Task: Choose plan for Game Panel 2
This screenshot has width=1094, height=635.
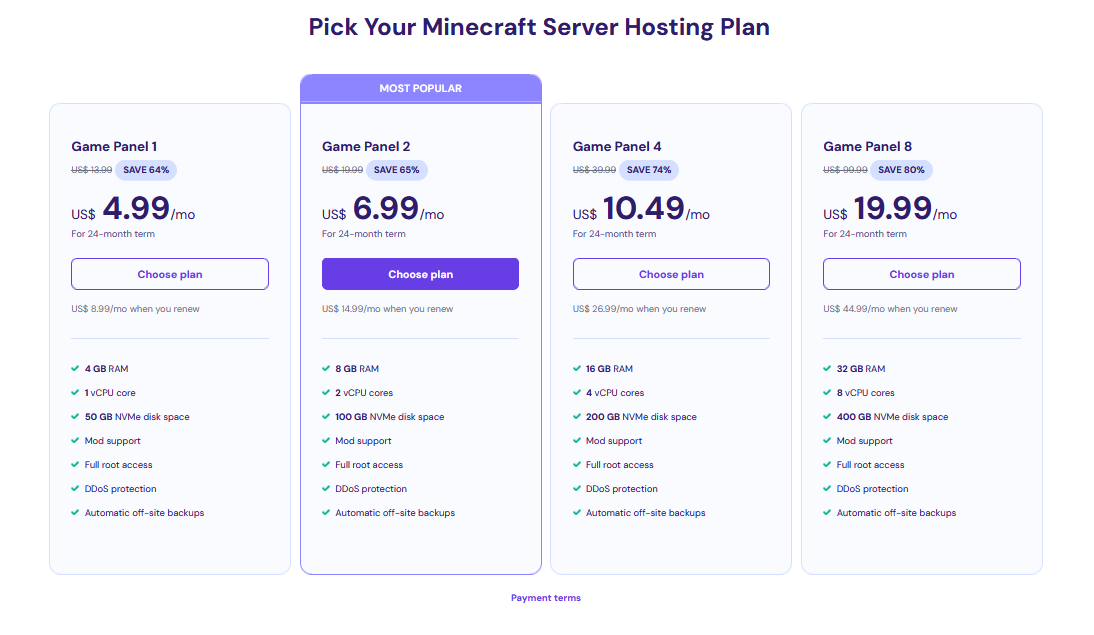Action: (x=420, y=273)
